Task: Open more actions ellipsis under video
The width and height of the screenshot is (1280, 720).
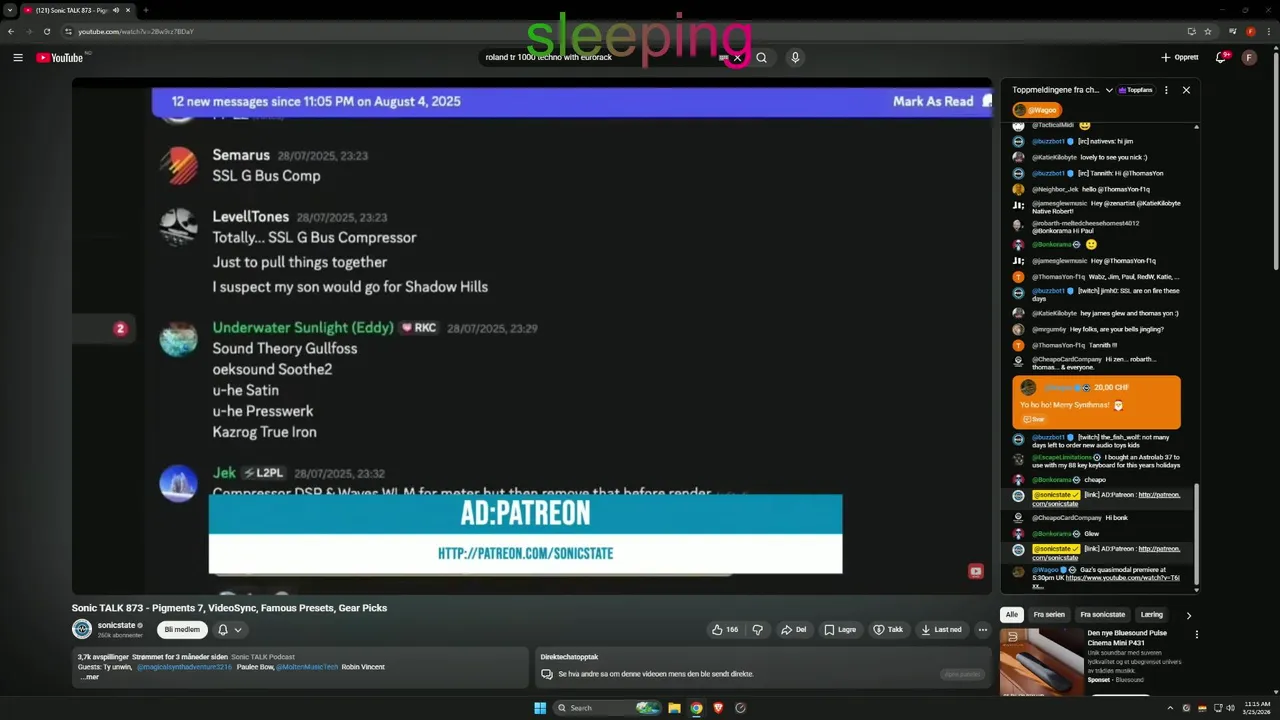Action: coord(983,630)
